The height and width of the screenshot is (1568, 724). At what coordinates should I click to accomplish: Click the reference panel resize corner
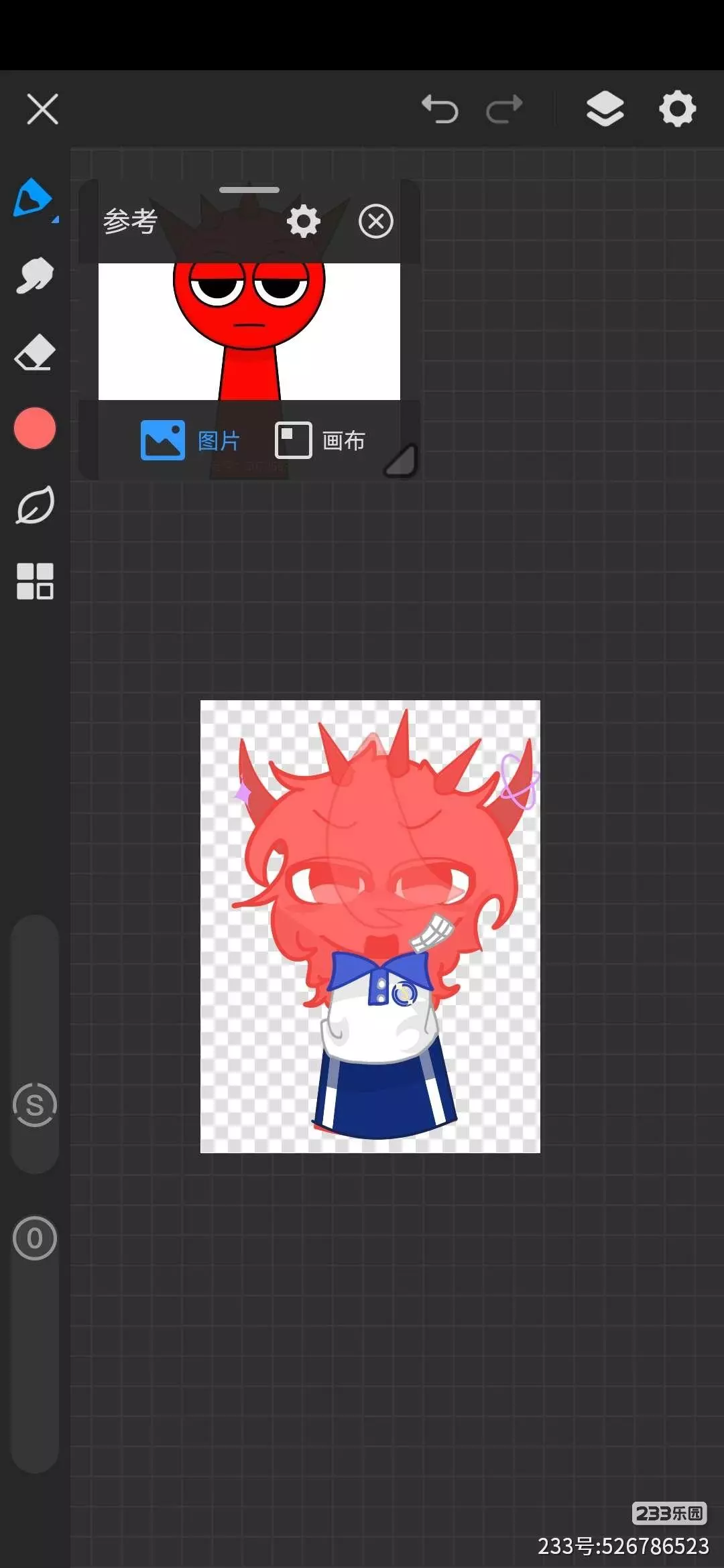(x=401, y=460)
